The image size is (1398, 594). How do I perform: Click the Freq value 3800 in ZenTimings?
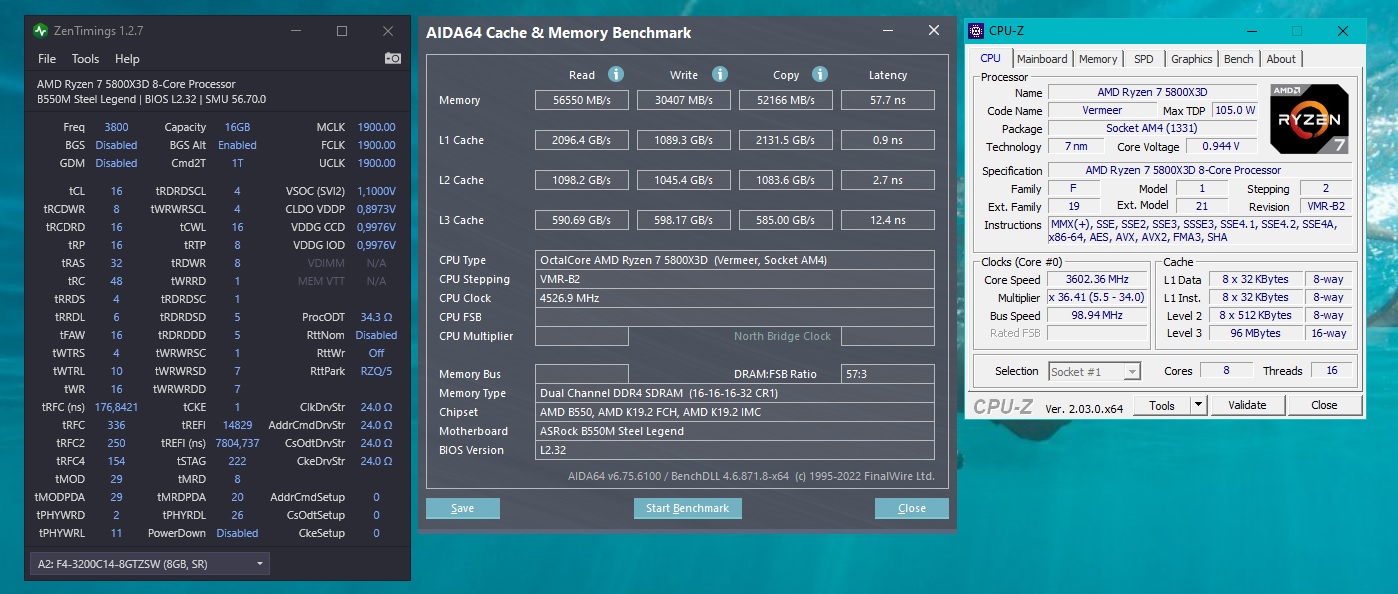pyautogui.click(x=116, y=127)
